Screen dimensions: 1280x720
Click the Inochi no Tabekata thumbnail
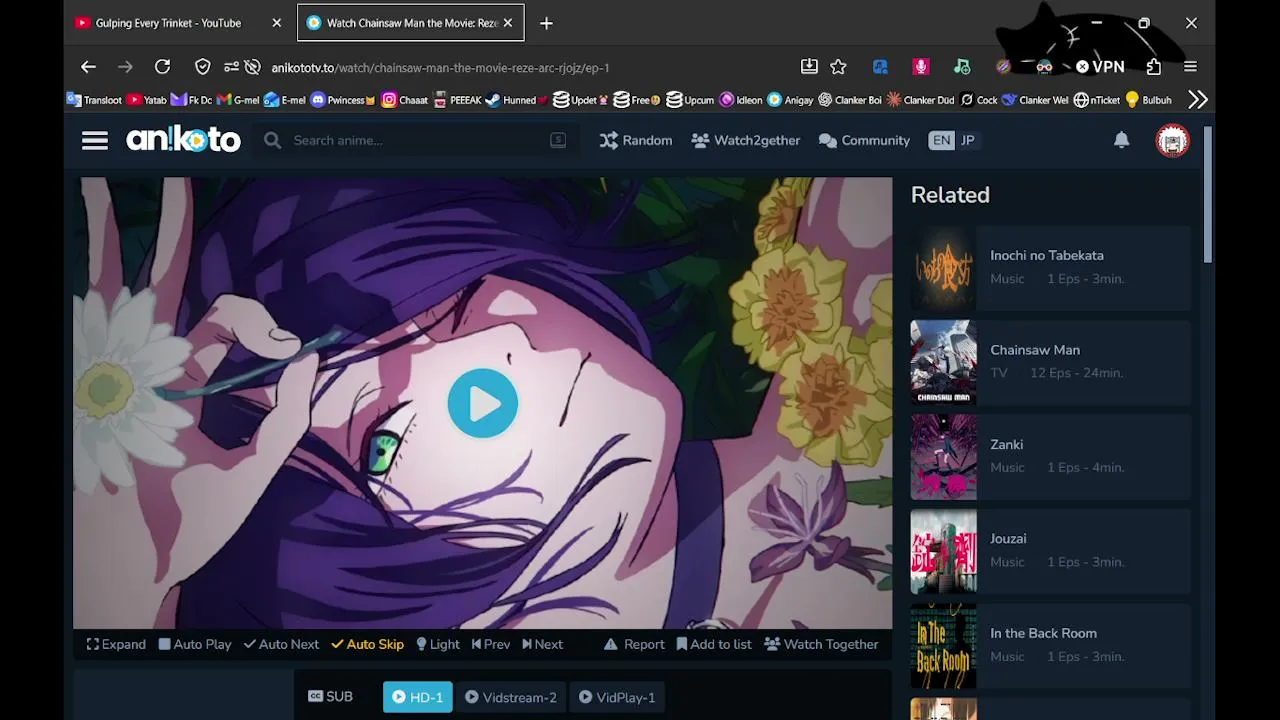tap(943, 268)
